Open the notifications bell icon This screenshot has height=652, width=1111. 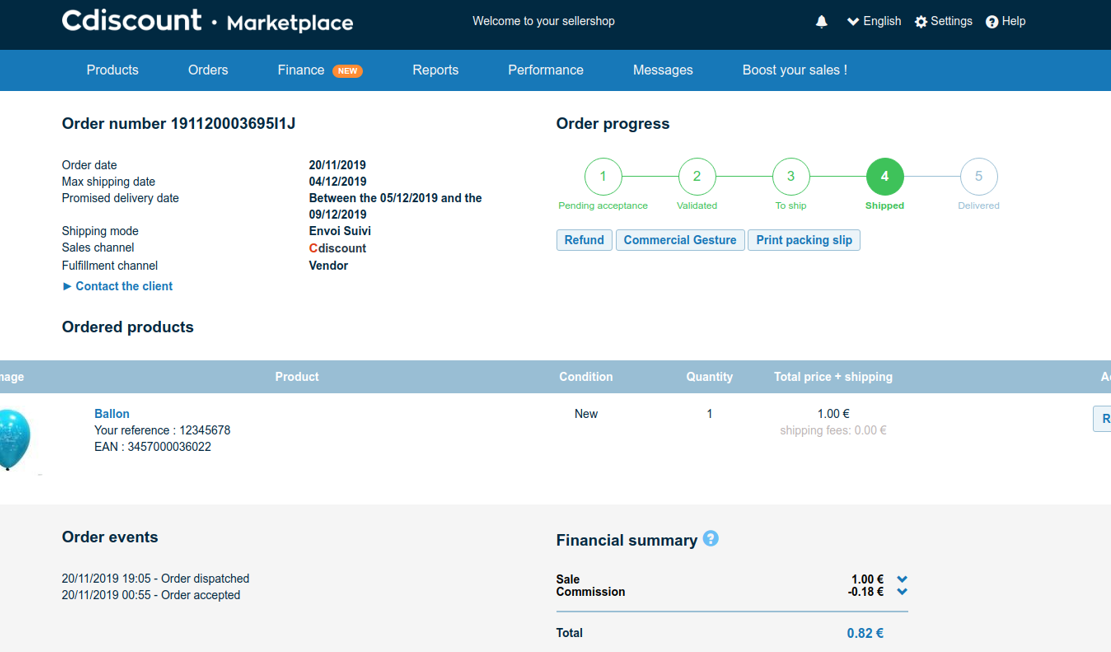821,21
